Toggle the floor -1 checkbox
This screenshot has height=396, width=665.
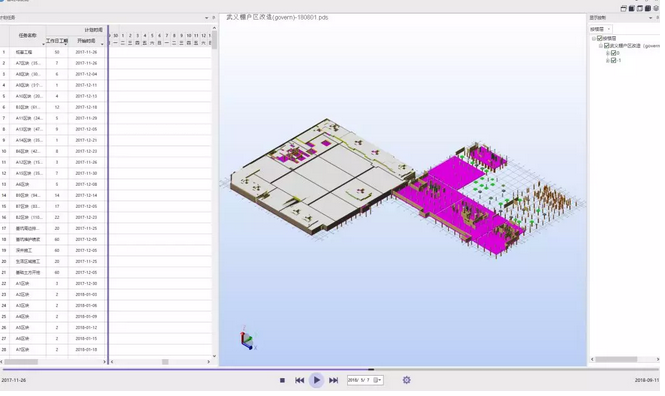(613, 60)
